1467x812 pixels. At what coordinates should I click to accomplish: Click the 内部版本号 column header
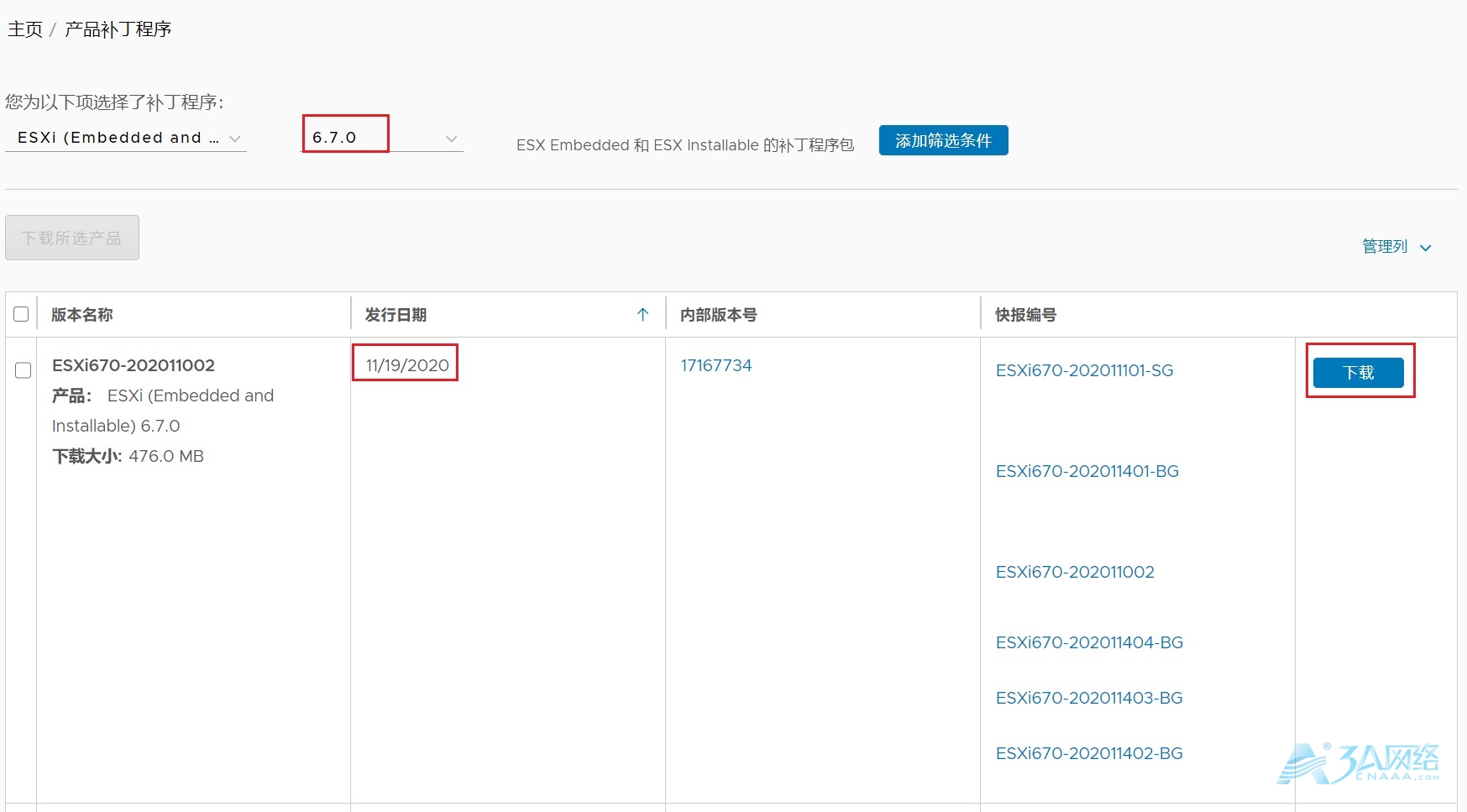point(719,315)
